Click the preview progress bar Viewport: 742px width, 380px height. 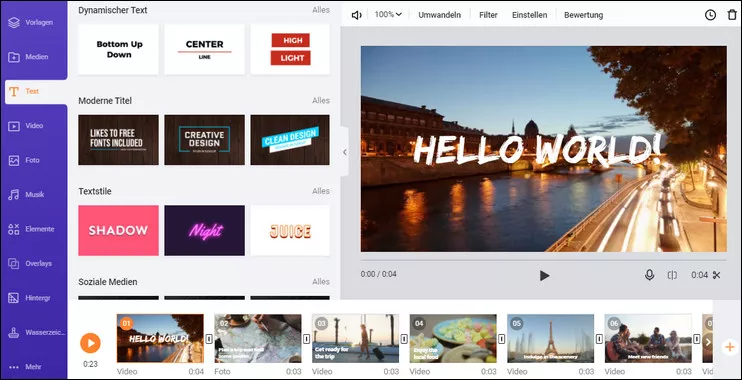tap(543, 260)
